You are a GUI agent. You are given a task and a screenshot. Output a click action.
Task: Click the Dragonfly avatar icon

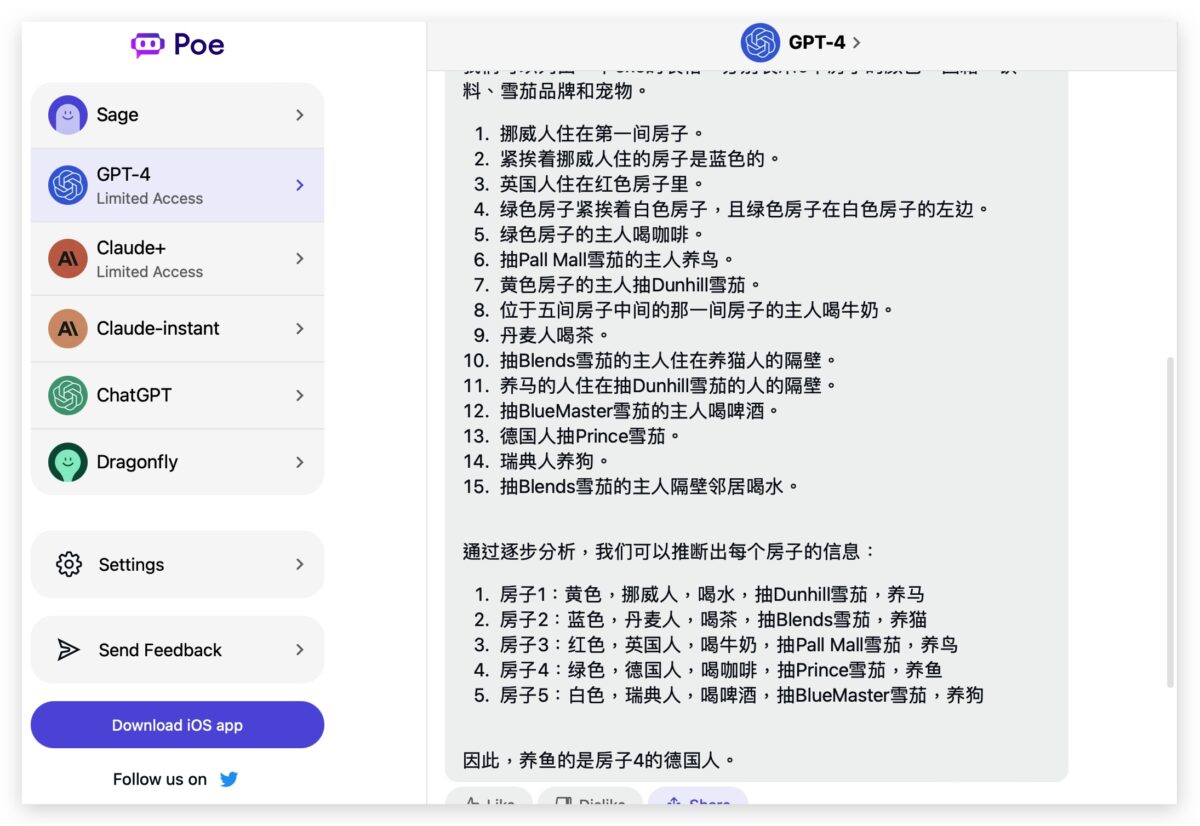pos(68,462)
